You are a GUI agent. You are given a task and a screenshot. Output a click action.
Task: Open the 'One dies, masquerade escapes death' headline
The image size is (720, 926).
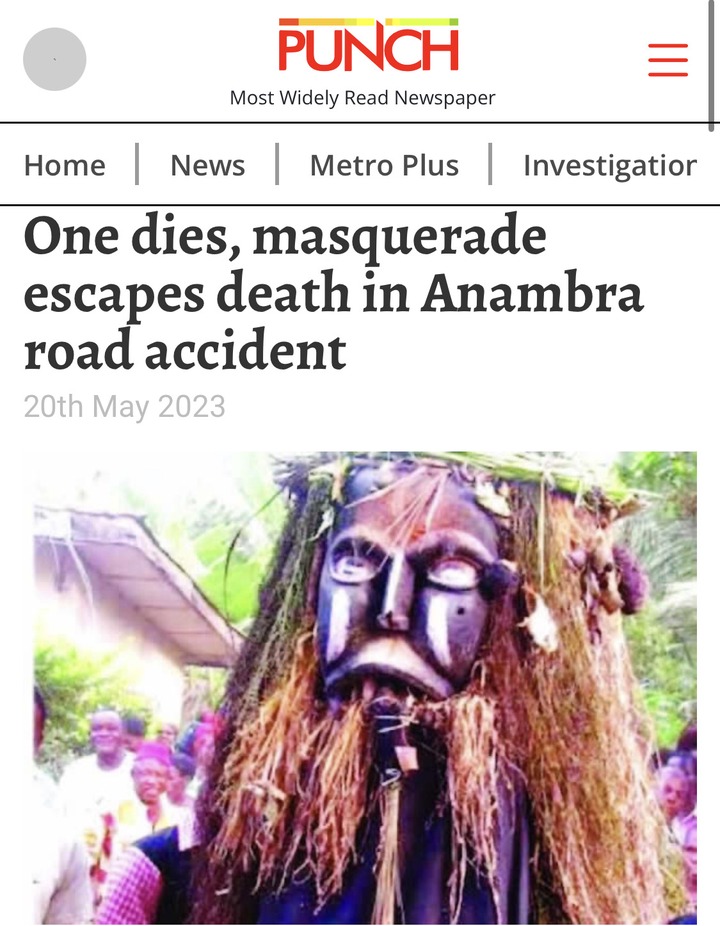[334, 293]
